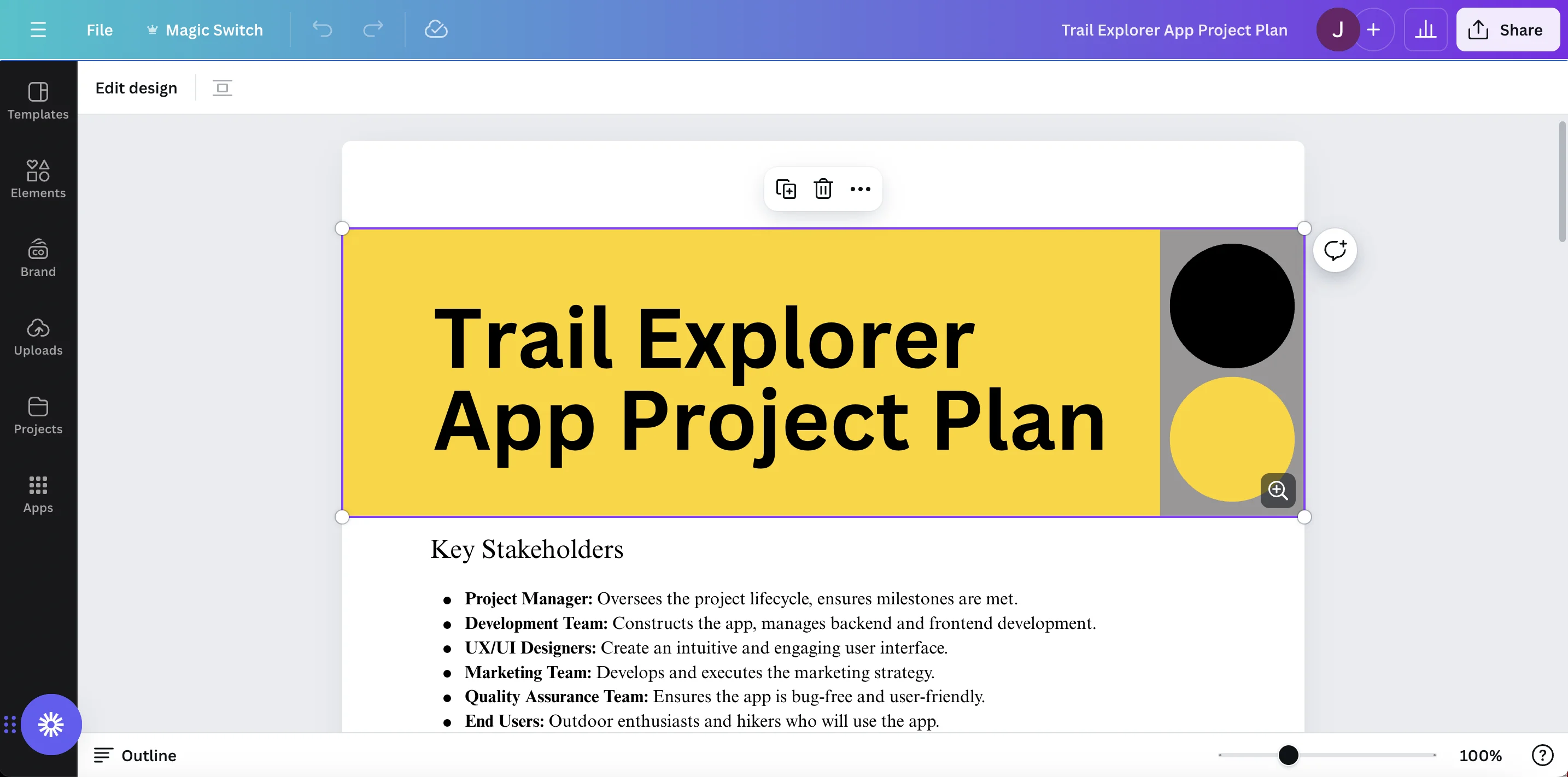Open the analytics bar chart icon
Viewport: 1568px width, 777px height.
(1425, 29)
